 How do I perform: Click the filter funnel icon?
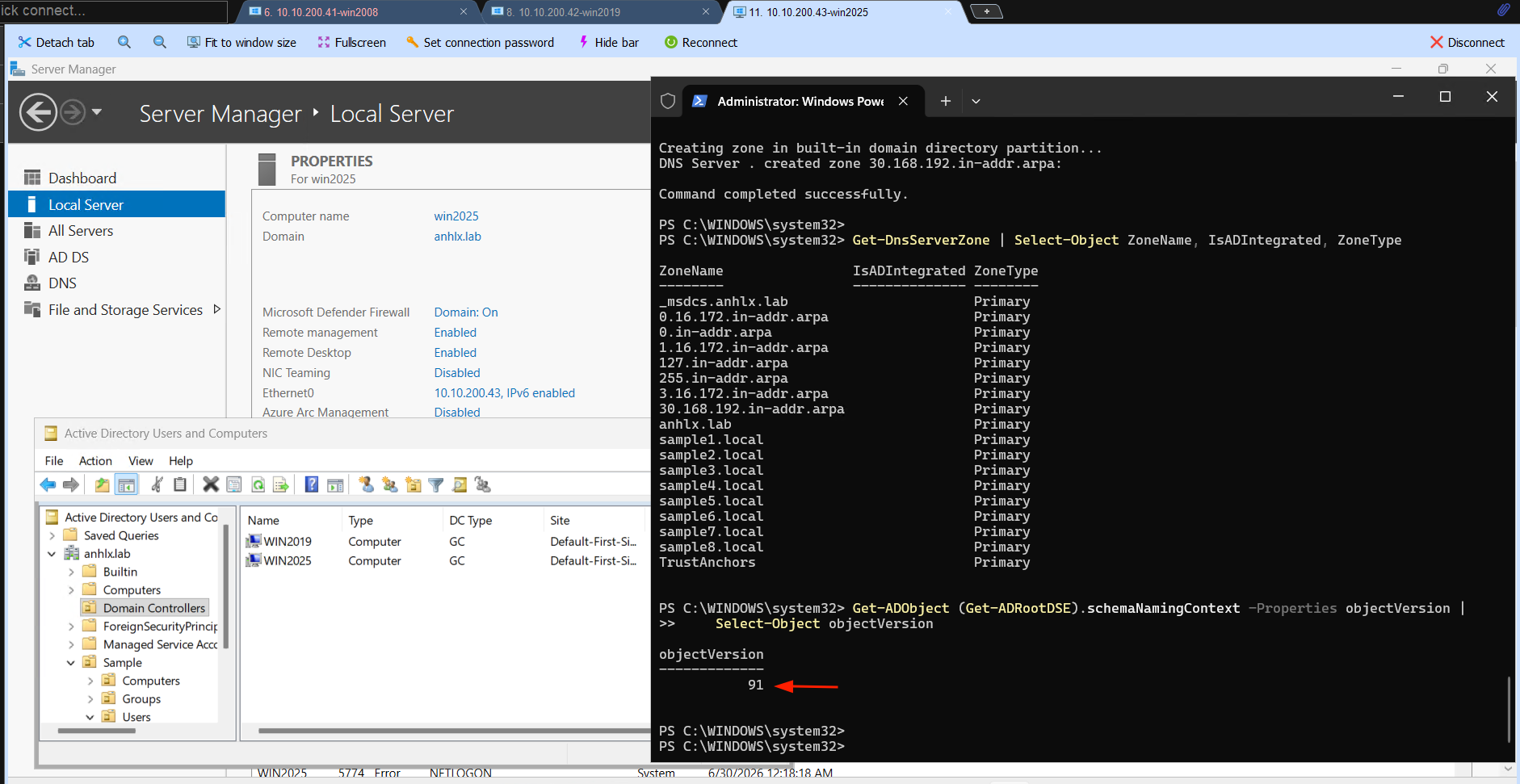tap(436, 484)
